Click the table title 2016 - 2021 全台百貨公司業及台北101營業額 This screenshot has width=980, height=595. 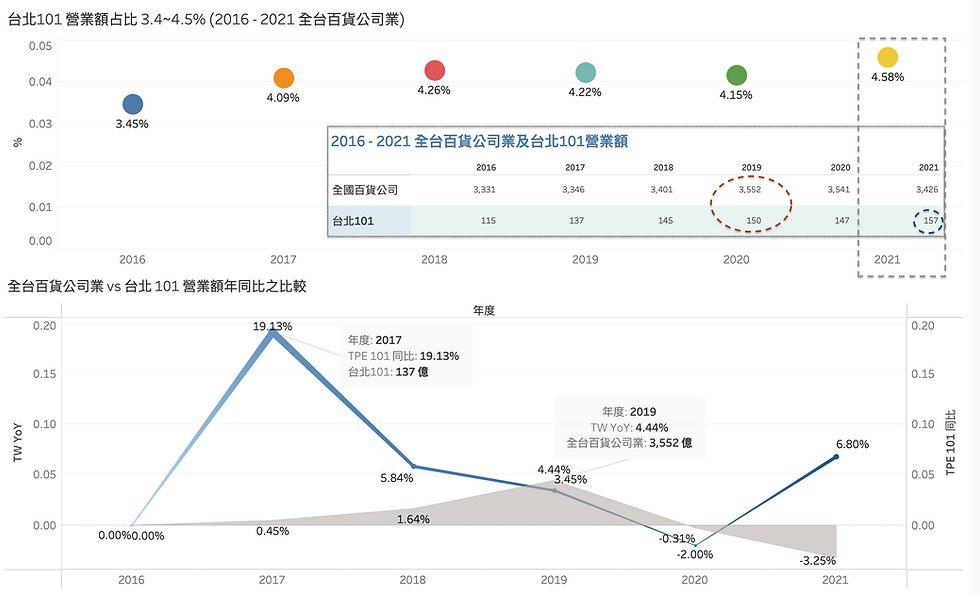coord(479,141)
